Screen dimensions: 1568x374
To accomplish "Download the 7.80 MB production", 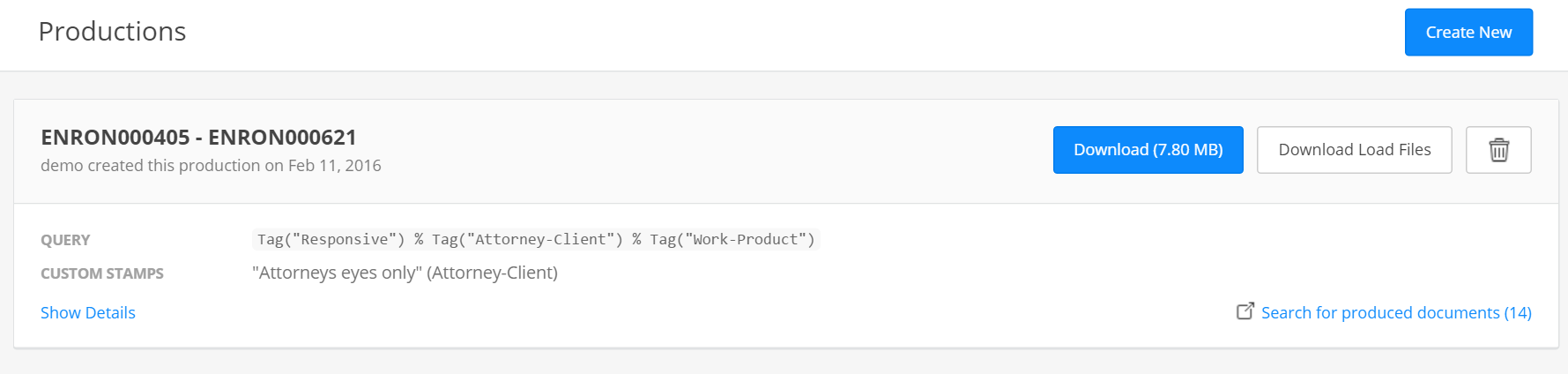I will pos(1148,150).
